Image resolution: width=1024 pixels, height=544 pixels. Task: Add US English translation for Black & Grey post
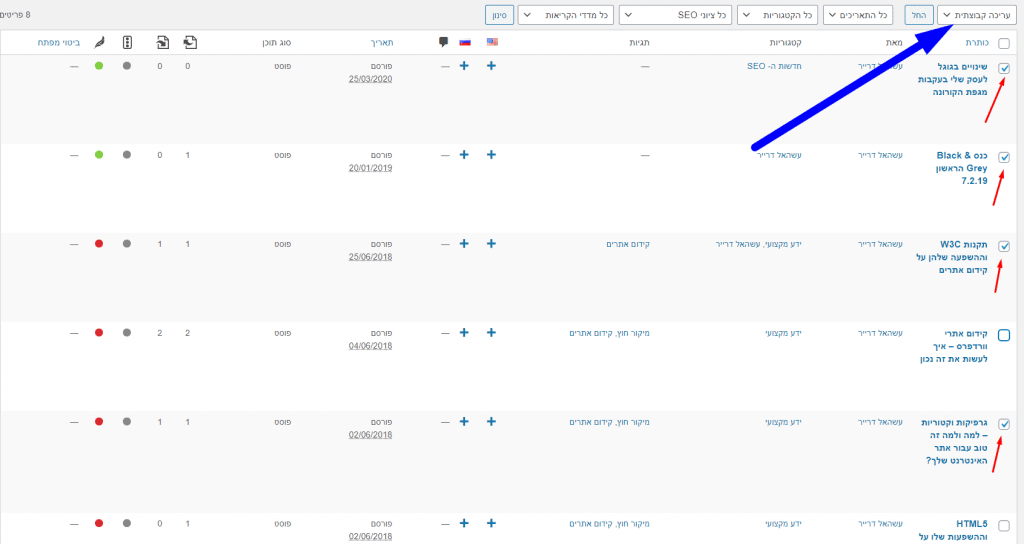click(x=491, y=155)
